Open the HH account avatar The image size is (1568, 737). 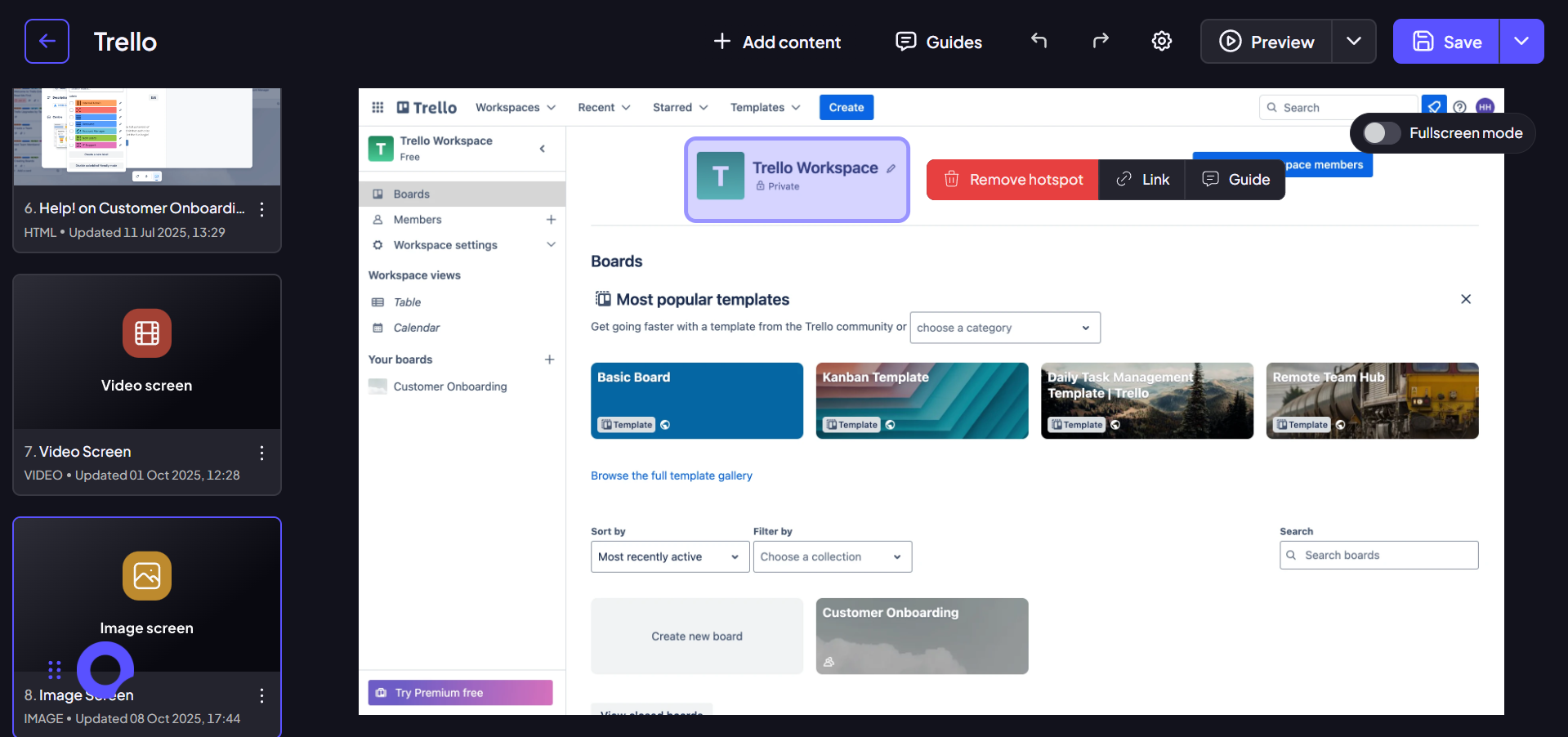1485,107
